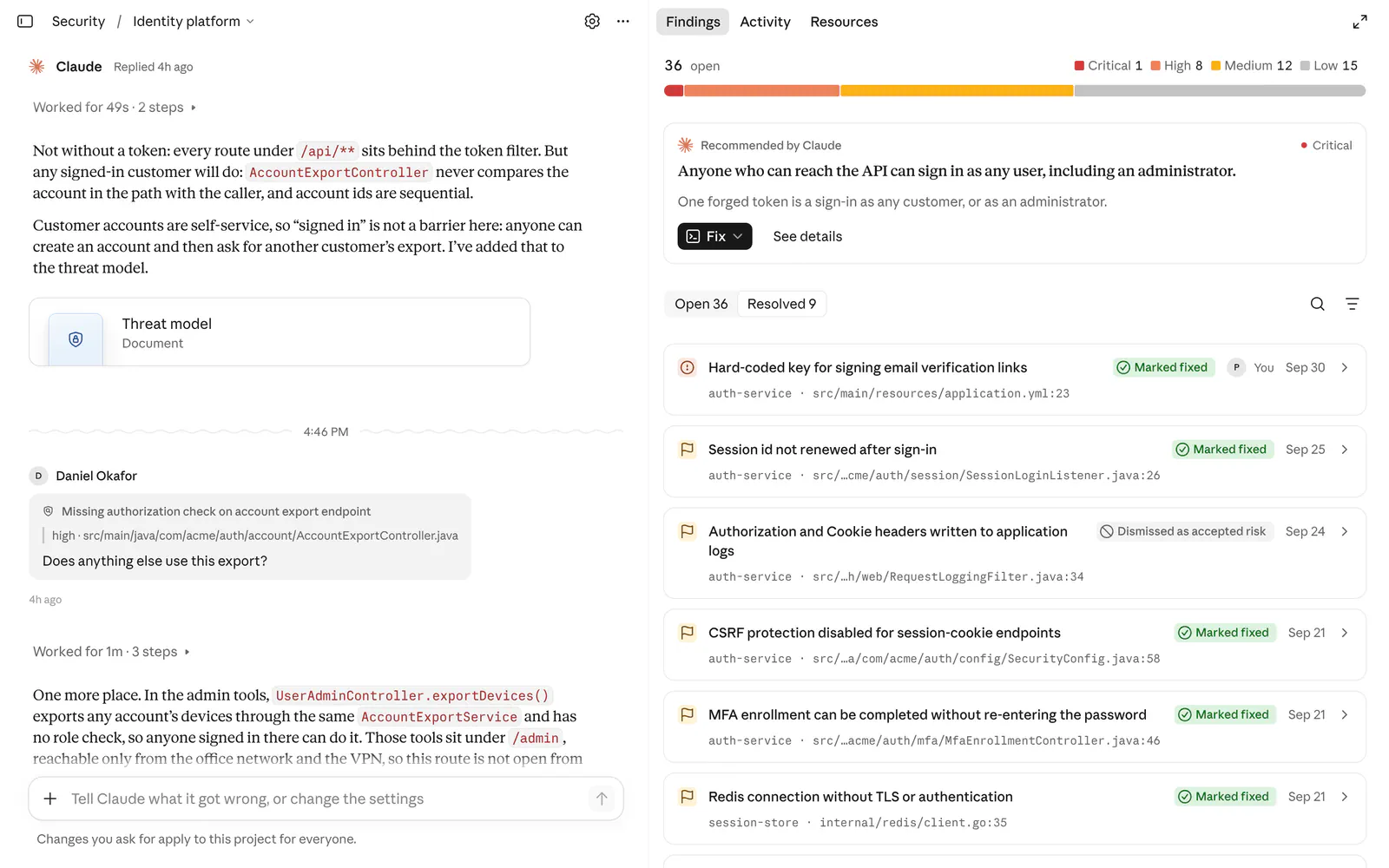Viewport: 1389px width, 868px height.
Task: Send message with the up-arrow button
Action: point(602,799)
